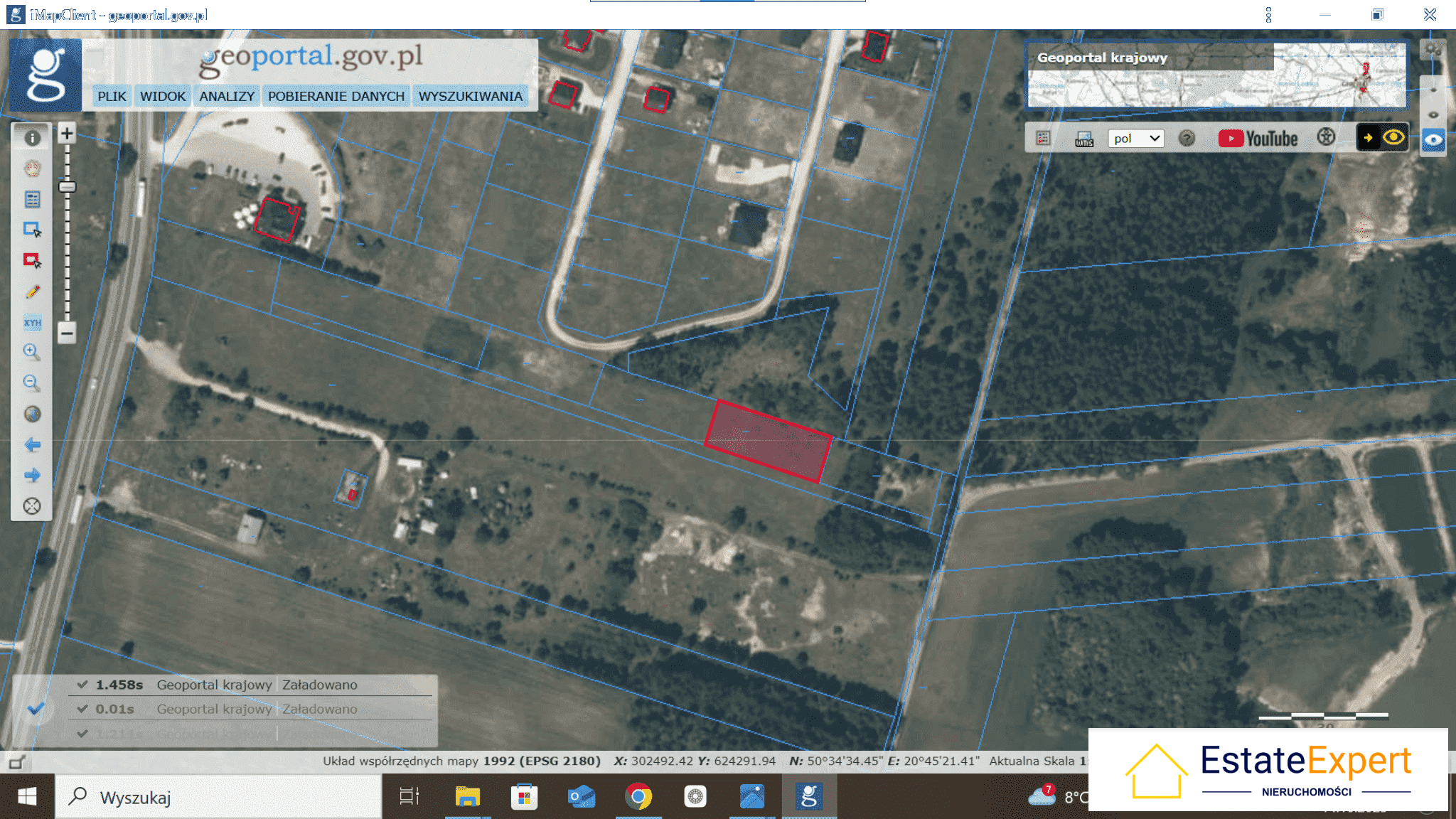Toggle high-contrast yellow eye mode
1456x819 pixels.
[x=1383, y=137]
